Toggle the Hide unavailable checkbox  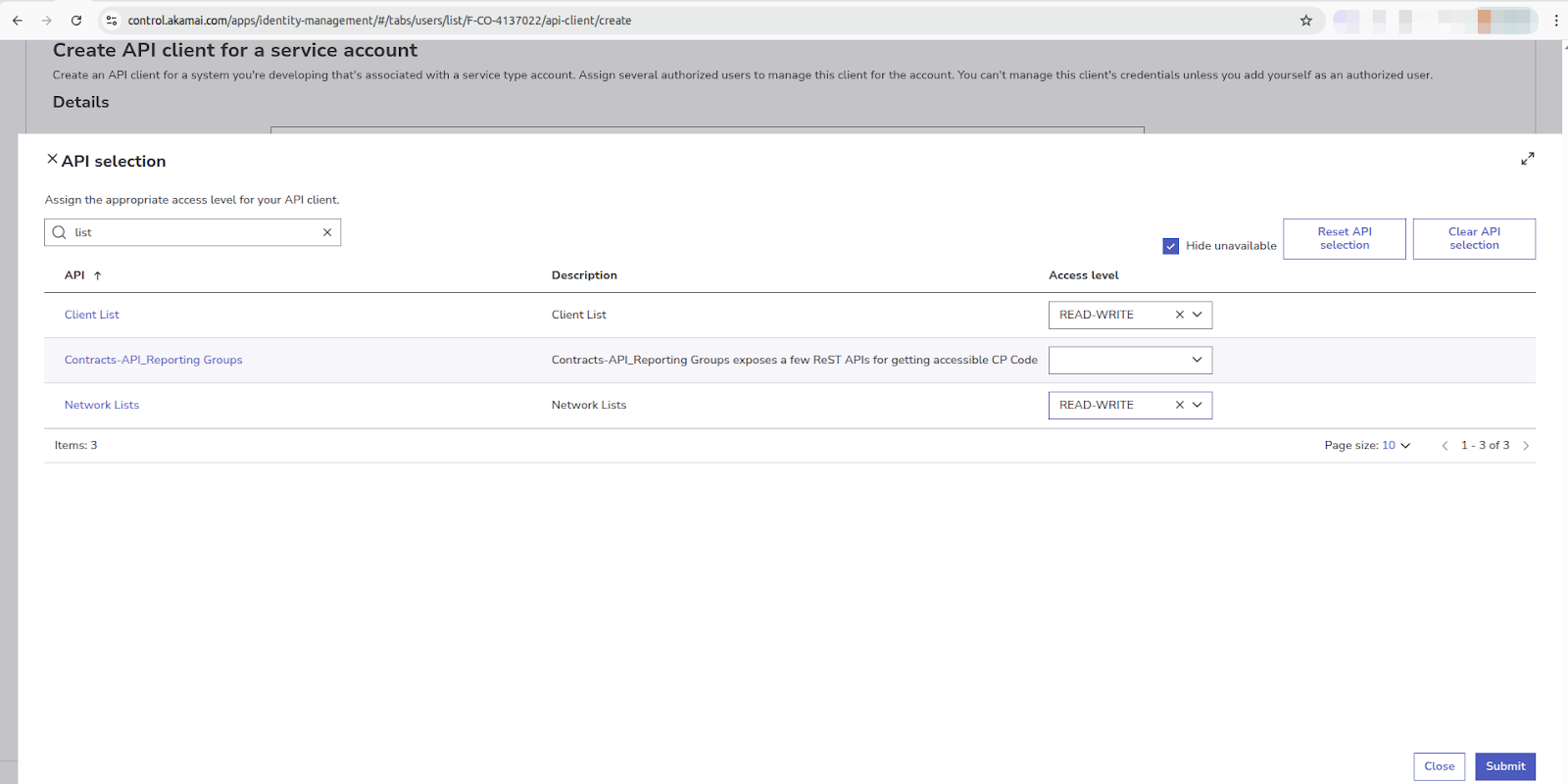point(1171,246)
